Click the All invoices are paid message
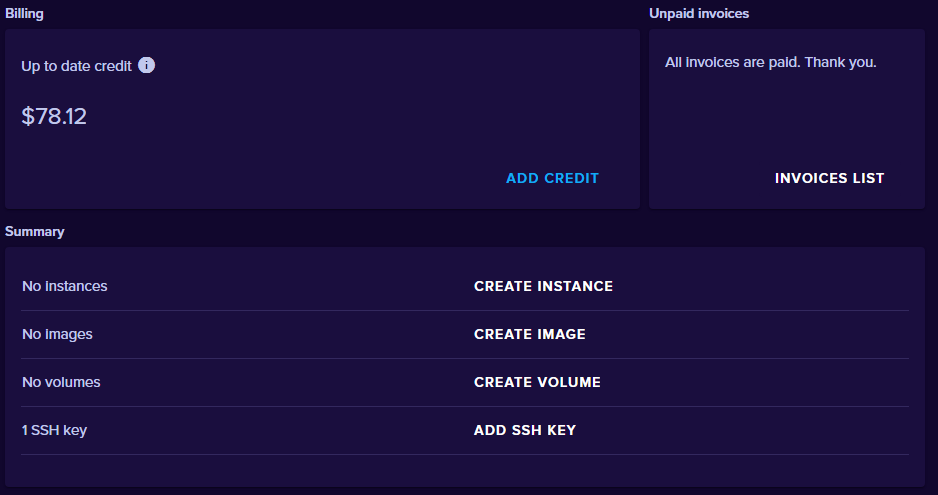The width and height of the screenshot is (938, 495). point(770,62)
